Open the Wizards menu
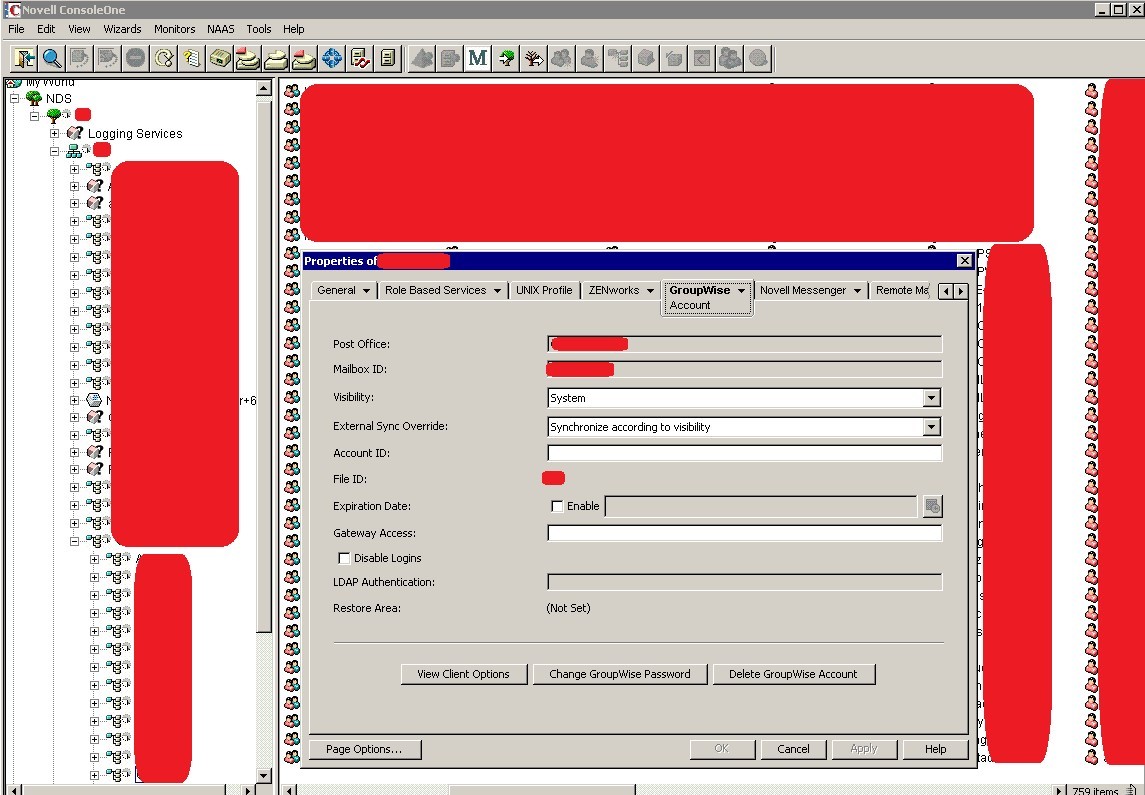Screen dimensions: 1145x795 (x=122, y=29)
